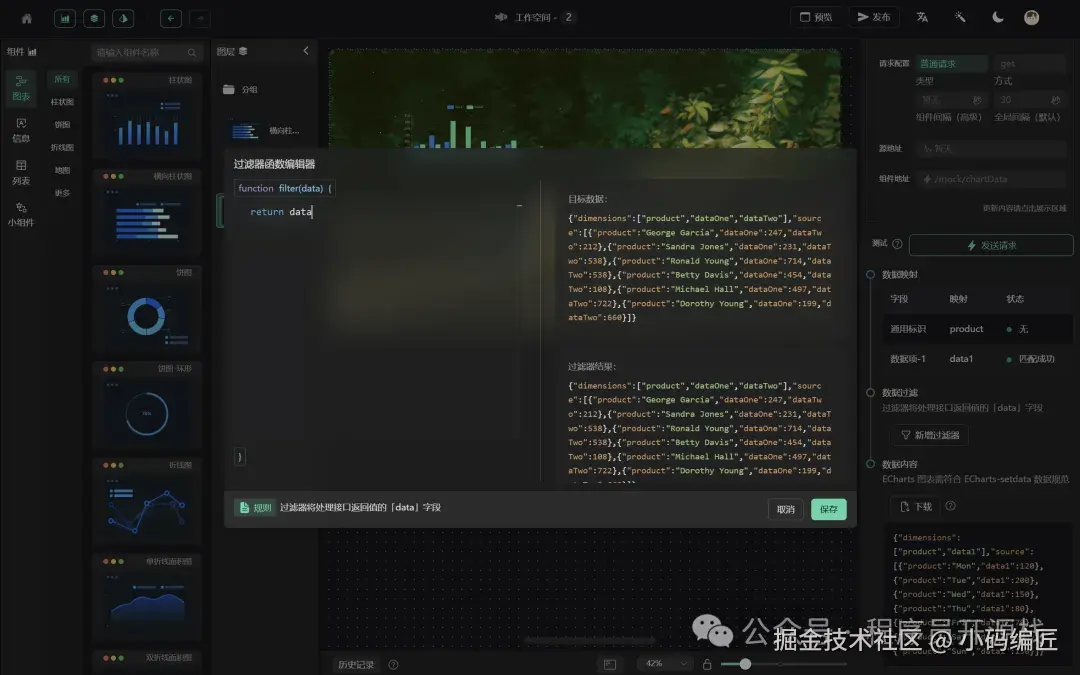Select the 小组件 widgets category
The height and width of the screenshot is (675, 1080).
point(21,214)
